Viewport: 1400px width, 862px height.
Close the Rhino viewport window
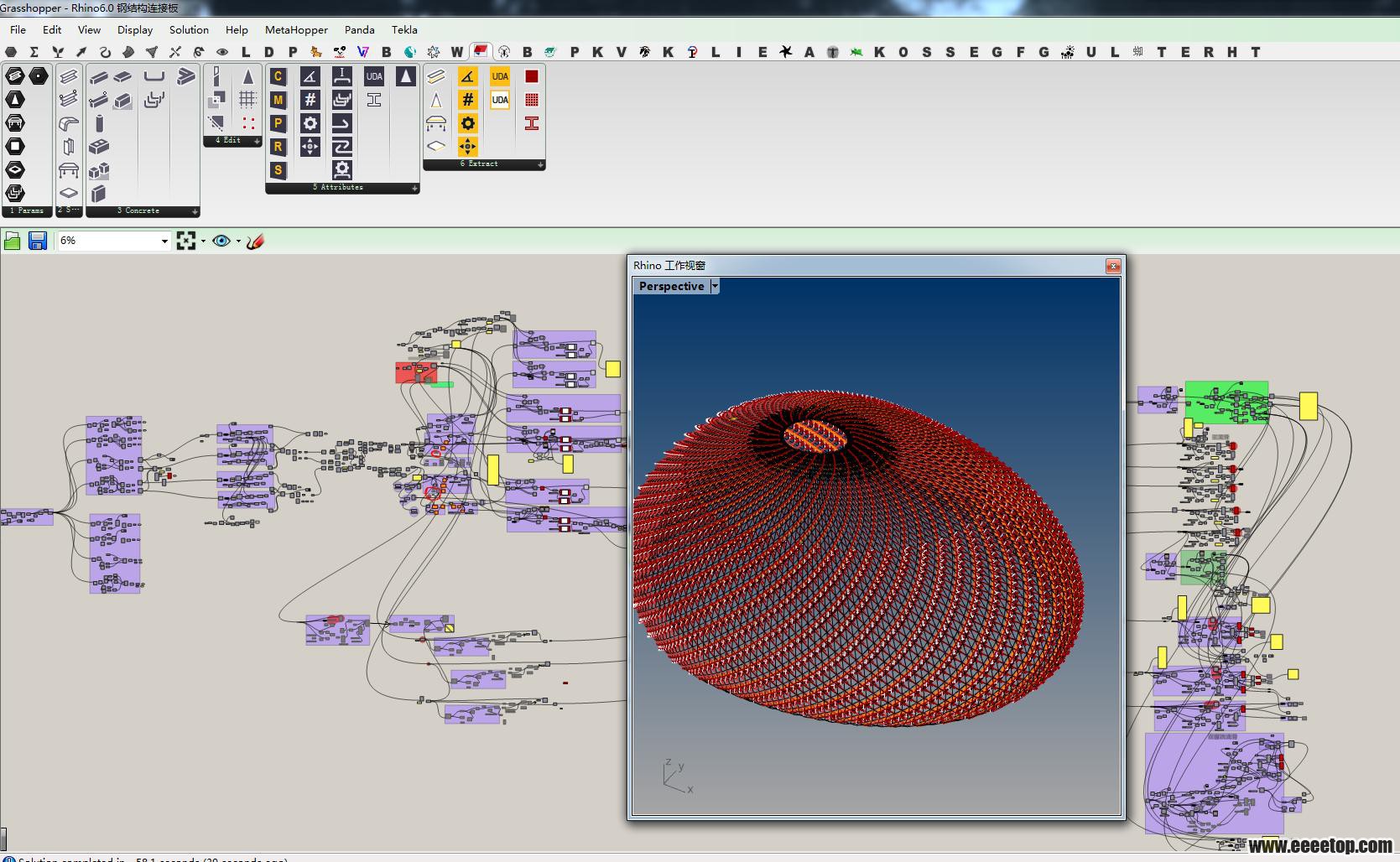tap(1113, 266)
